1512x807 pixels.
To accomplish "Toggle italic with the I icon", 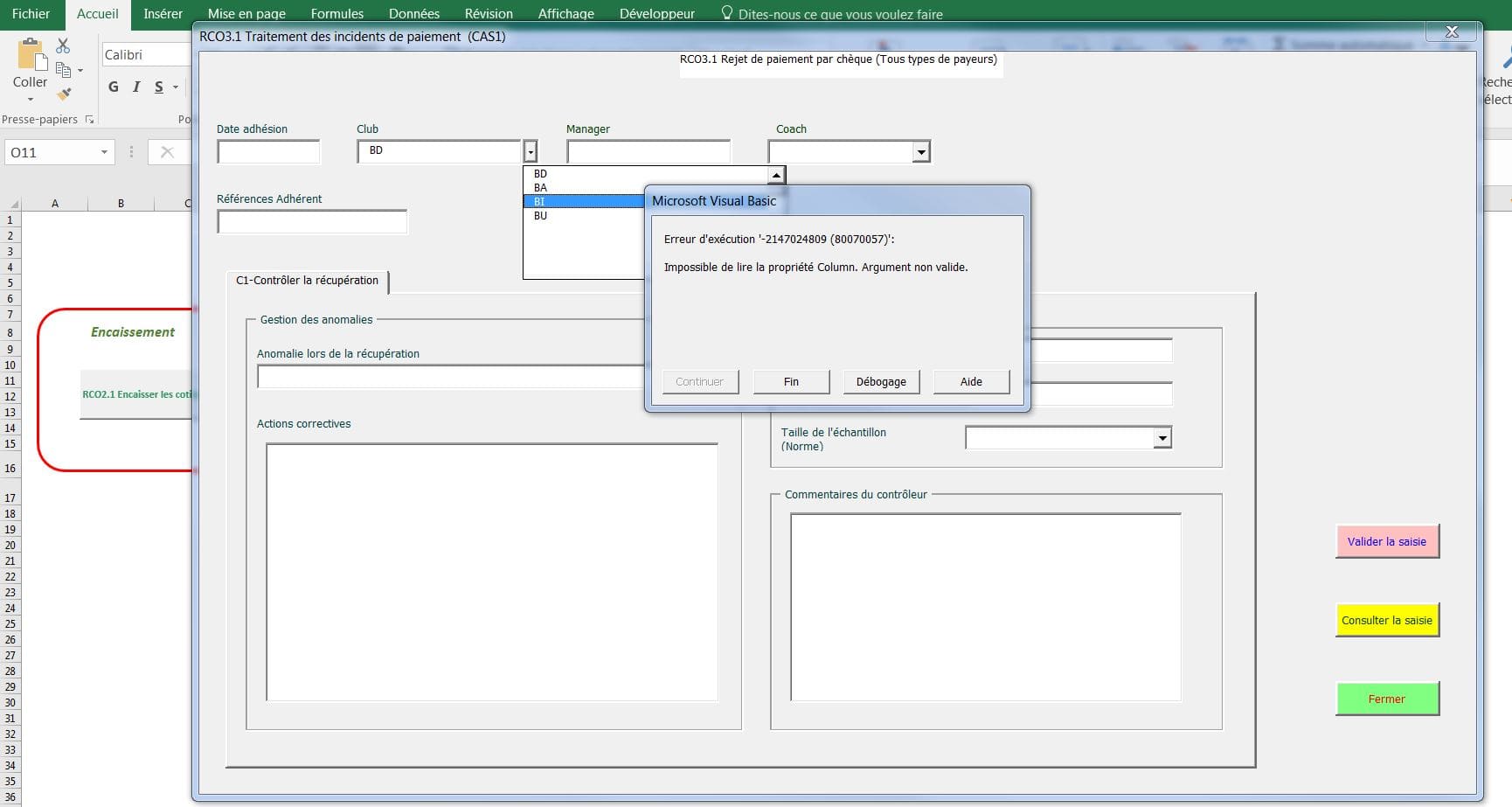I will coord(136,87).
